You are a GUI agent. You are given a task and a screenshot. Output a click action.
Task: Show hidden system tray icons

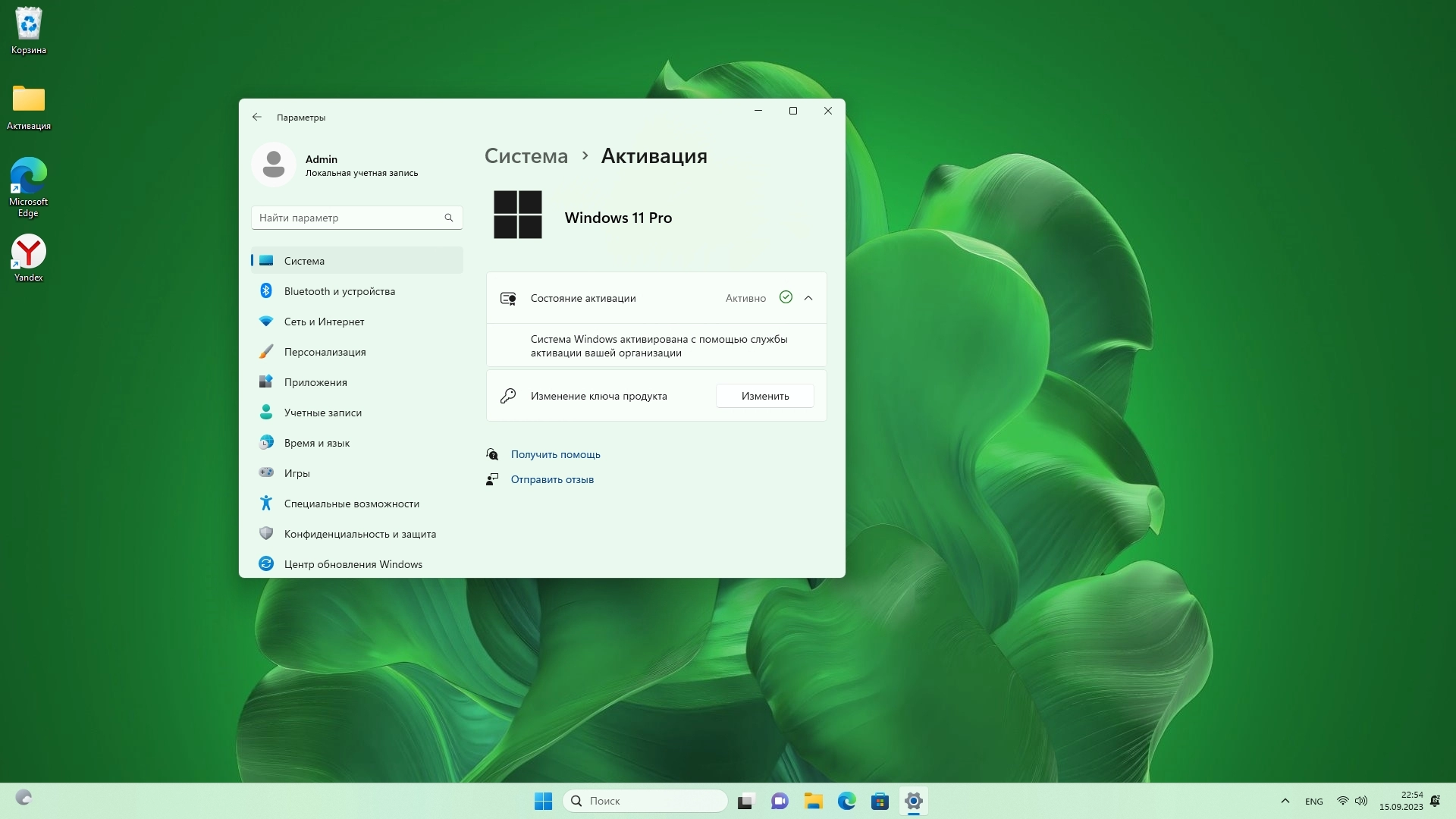point(1285,801)
